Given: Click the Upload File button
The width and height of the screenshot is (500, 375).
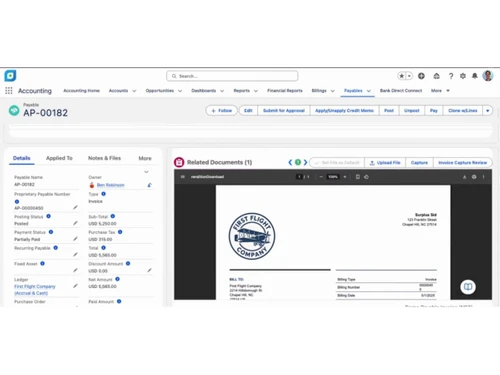Looking at the screenshot, I should [385, 163].
